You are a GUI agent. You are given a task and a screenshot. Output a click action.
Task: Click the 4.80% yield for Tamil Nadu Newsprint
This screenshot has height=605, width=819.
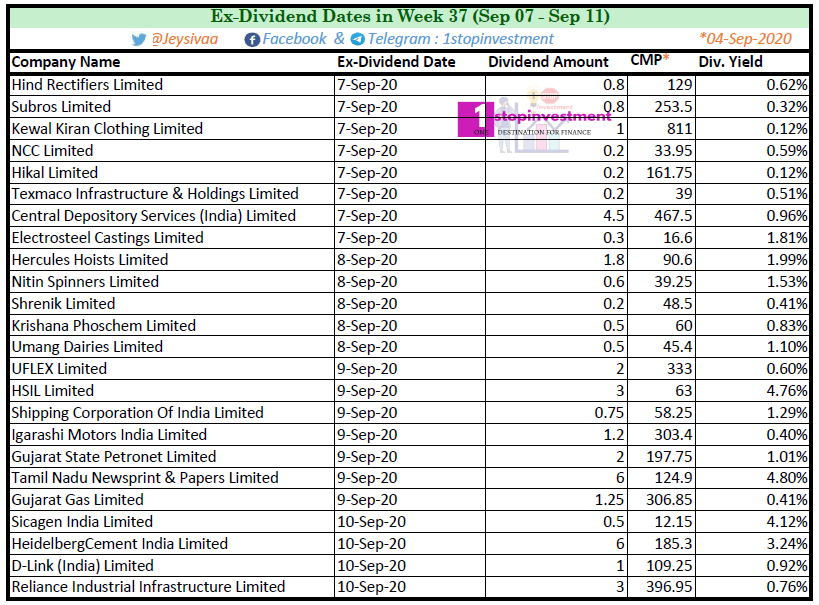pyautogui.click(x=787, y=478)
